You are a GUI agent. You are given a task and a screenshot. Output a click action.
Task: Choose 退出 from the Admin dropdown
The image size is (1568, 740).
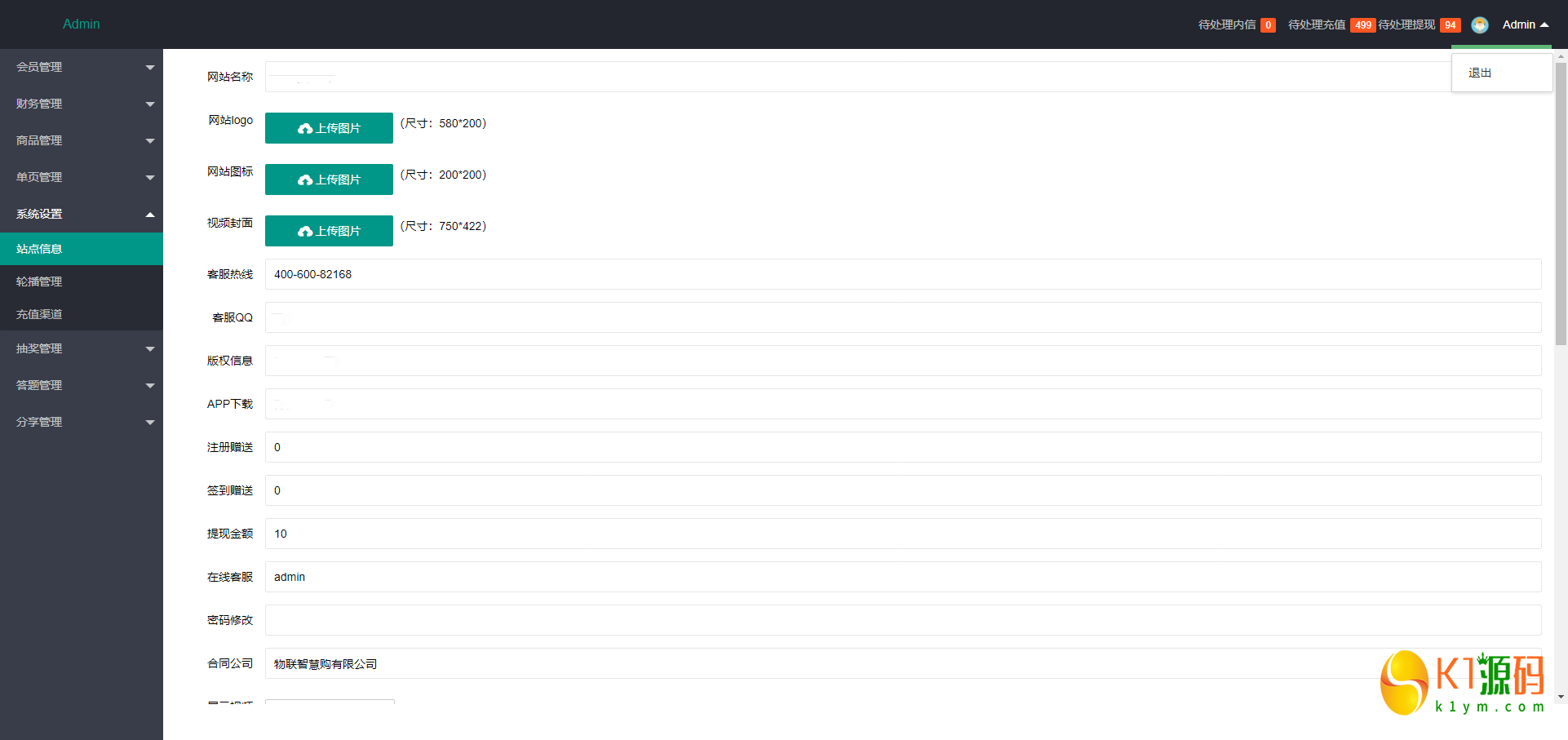click(1501, 73)
